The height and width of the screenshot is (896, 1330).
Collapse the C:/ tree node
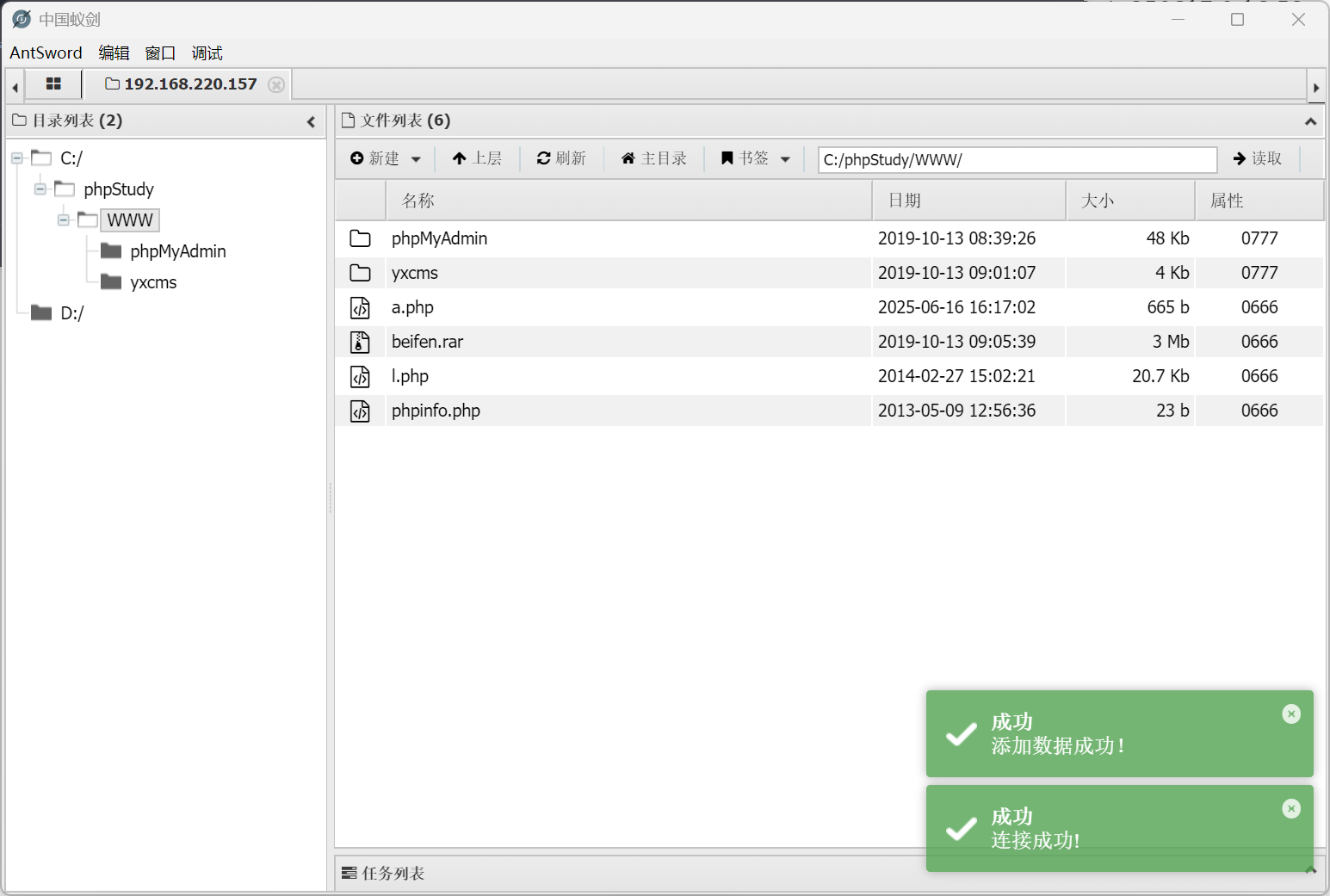tap(16, 158)
